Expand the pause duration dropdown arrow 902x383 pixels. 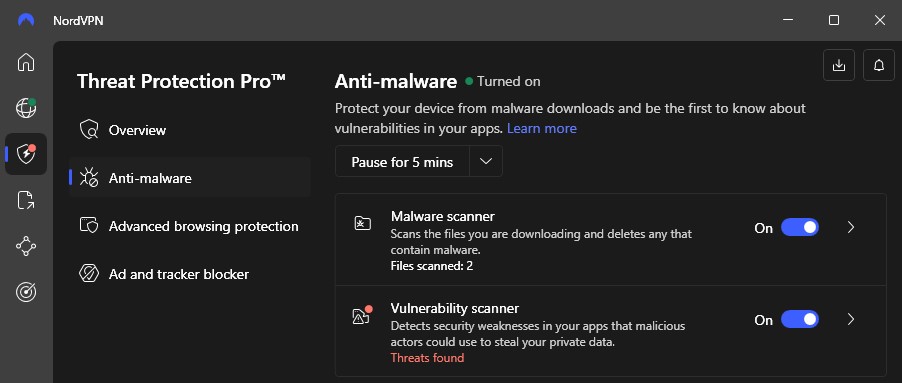pos(486,162)
